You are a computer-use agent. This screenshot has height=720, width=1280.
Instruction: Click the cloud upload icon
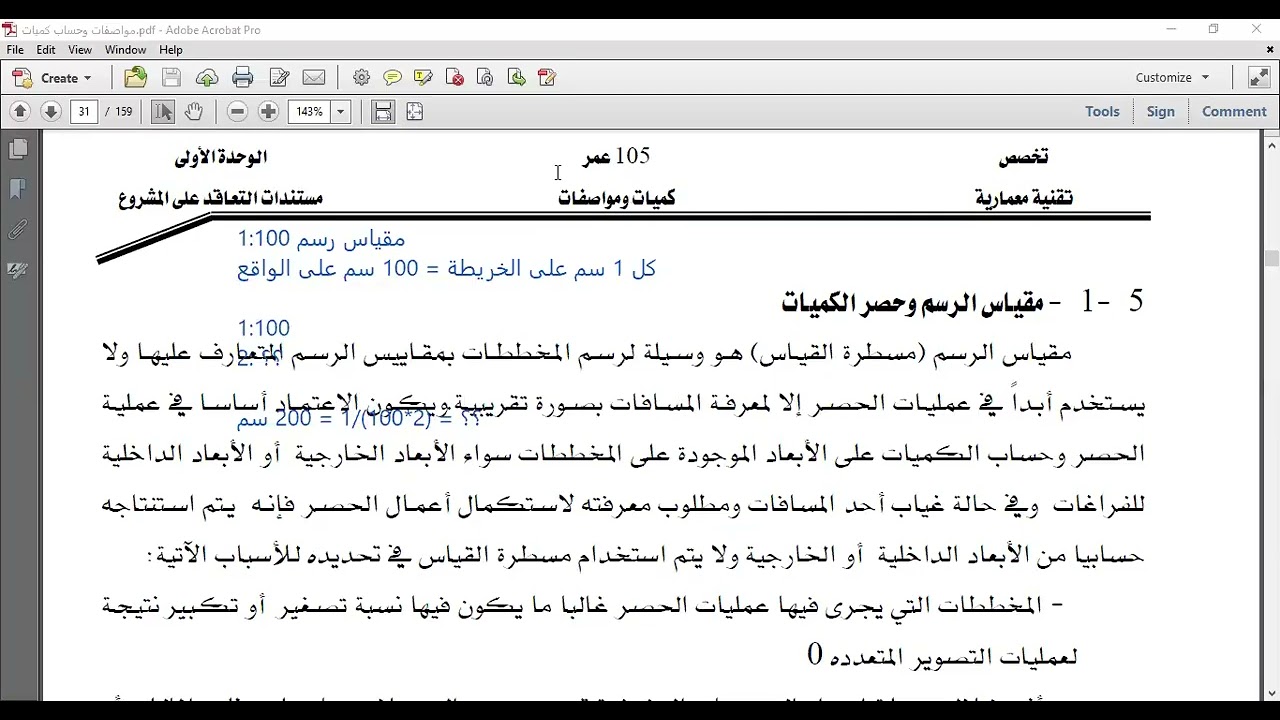(x=207, y=77)
